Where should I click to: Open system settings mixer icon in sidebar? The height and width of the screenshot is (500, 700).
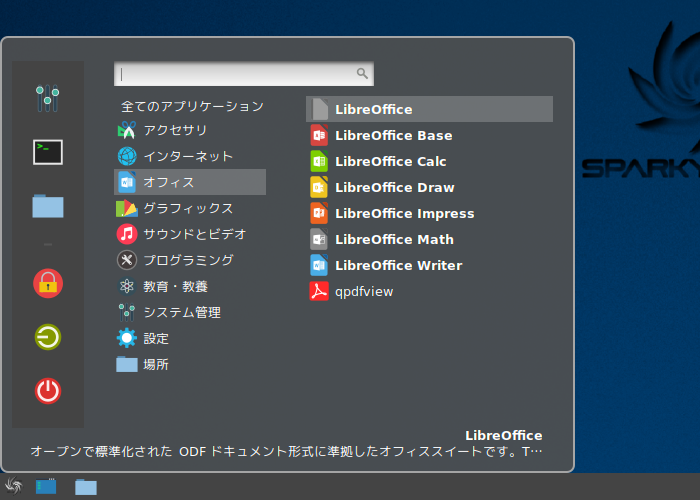tap(48, 98)
